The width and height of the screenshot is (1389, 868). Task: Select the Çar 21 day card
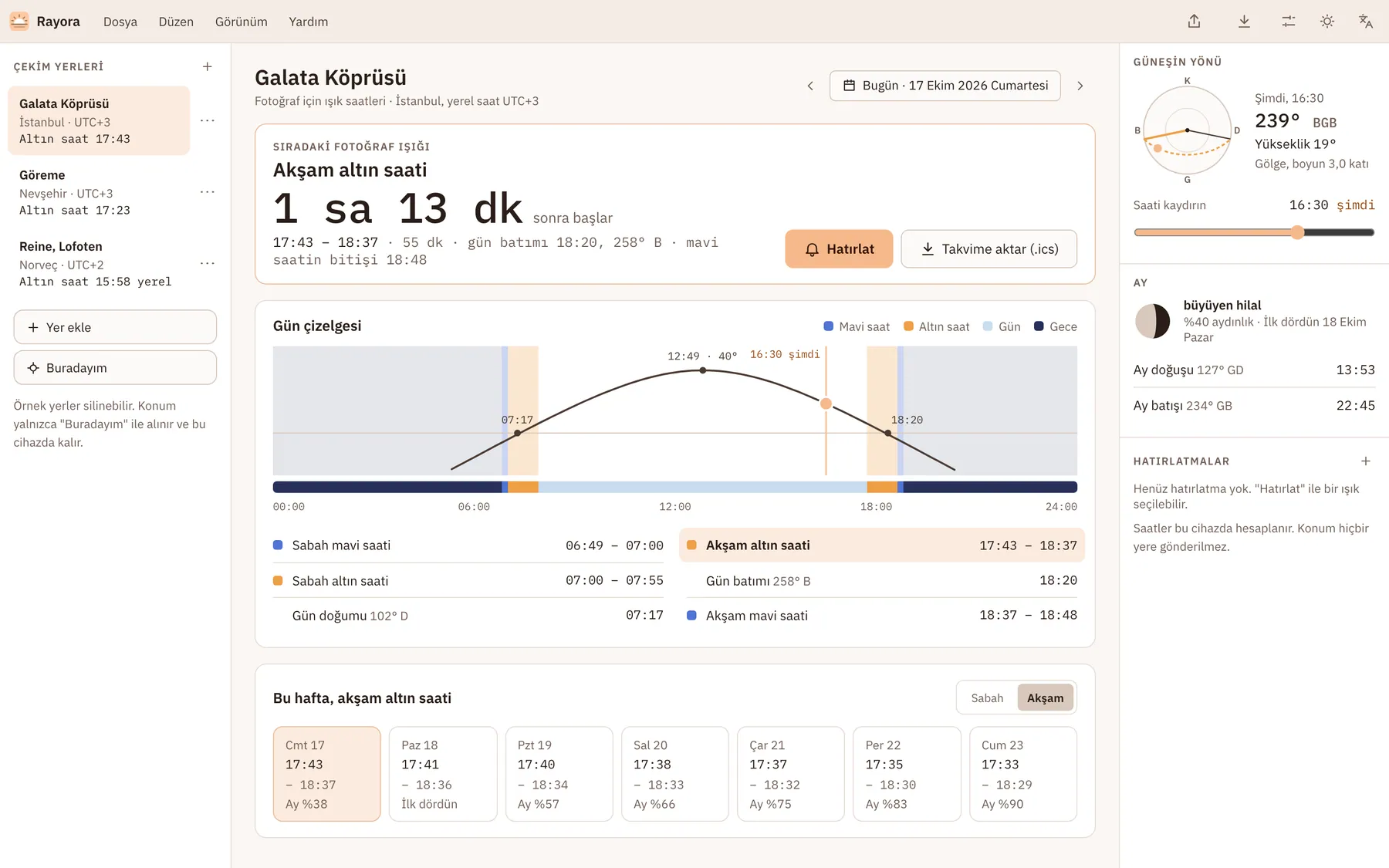click(x=791, y=774)
